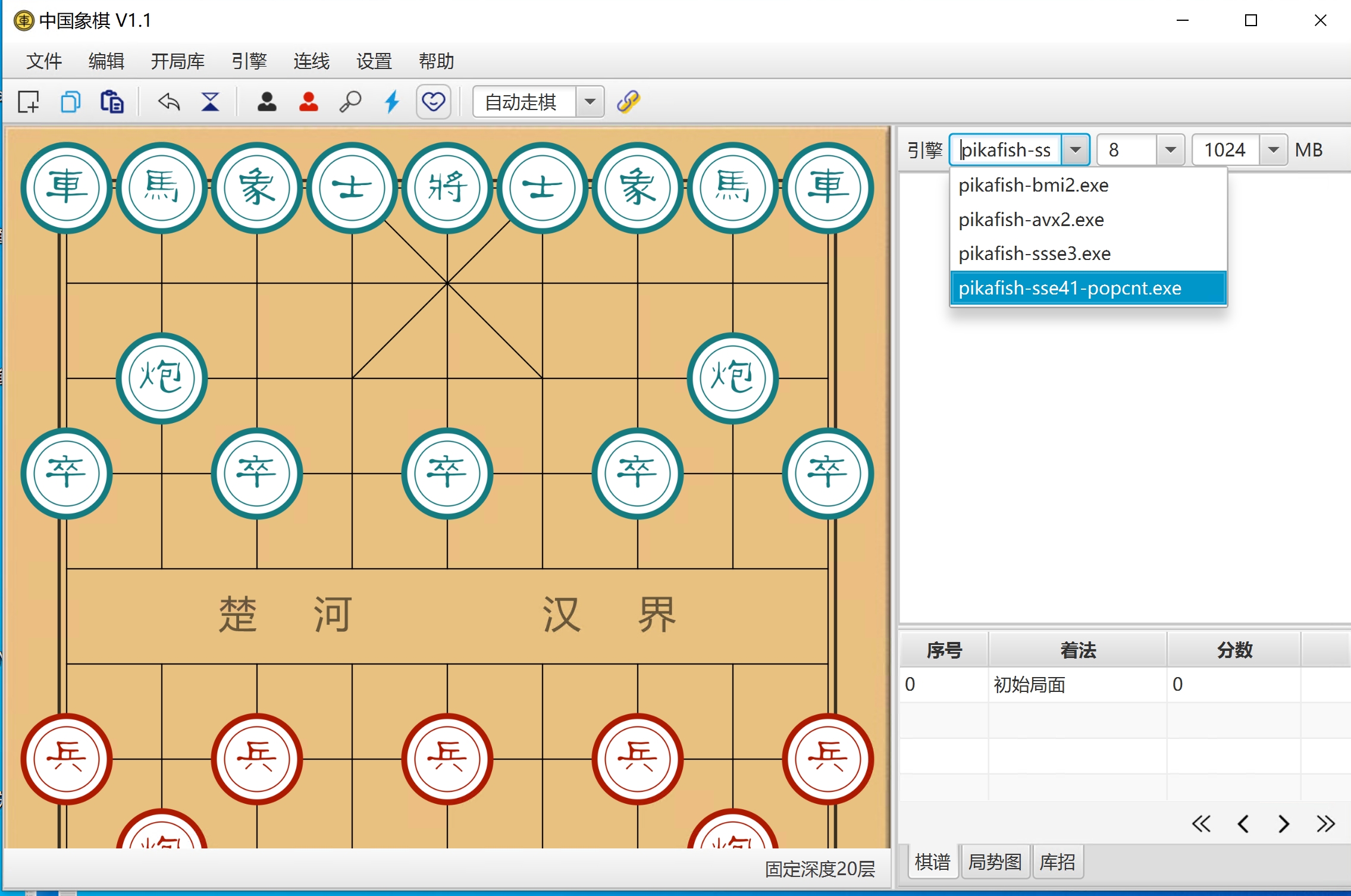Viewport: 1351px width, 896px height.
Task: Select the 初始局面 row in move list
Action: click(x=1124, y=684)
